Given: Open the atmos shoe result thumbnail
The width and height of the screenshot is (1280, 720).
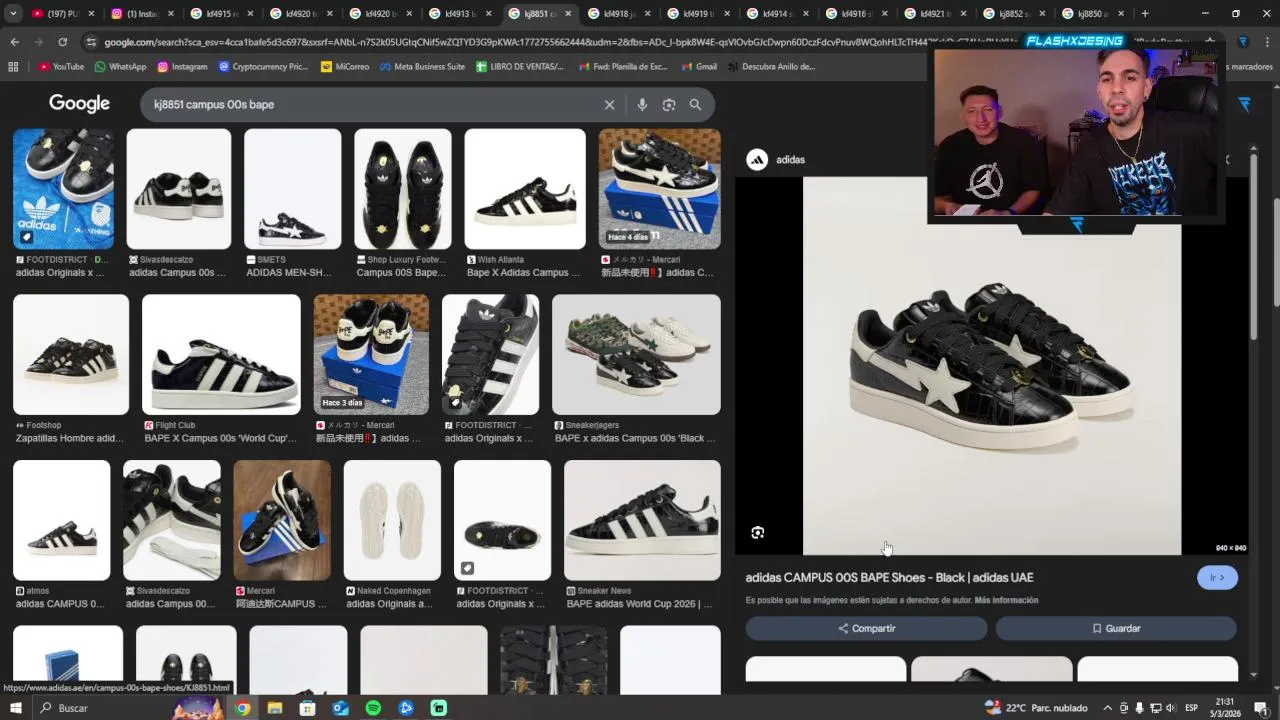Looking at the screenshot, I should tap(62, 520).
